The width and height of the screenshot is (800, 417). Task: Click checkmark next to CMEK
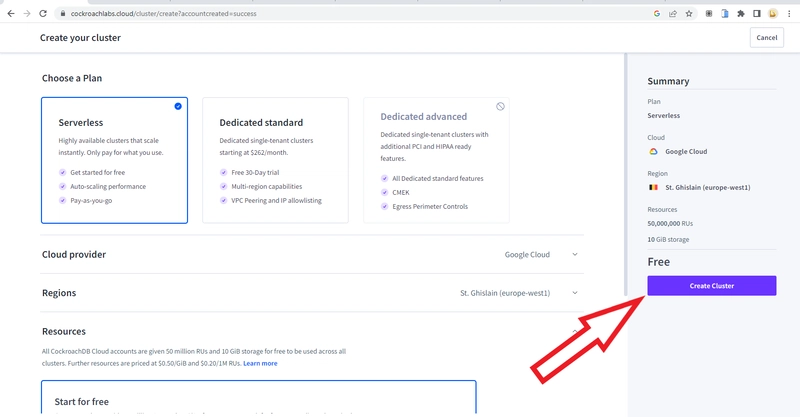pyautogui.click(x=385, y=192)
